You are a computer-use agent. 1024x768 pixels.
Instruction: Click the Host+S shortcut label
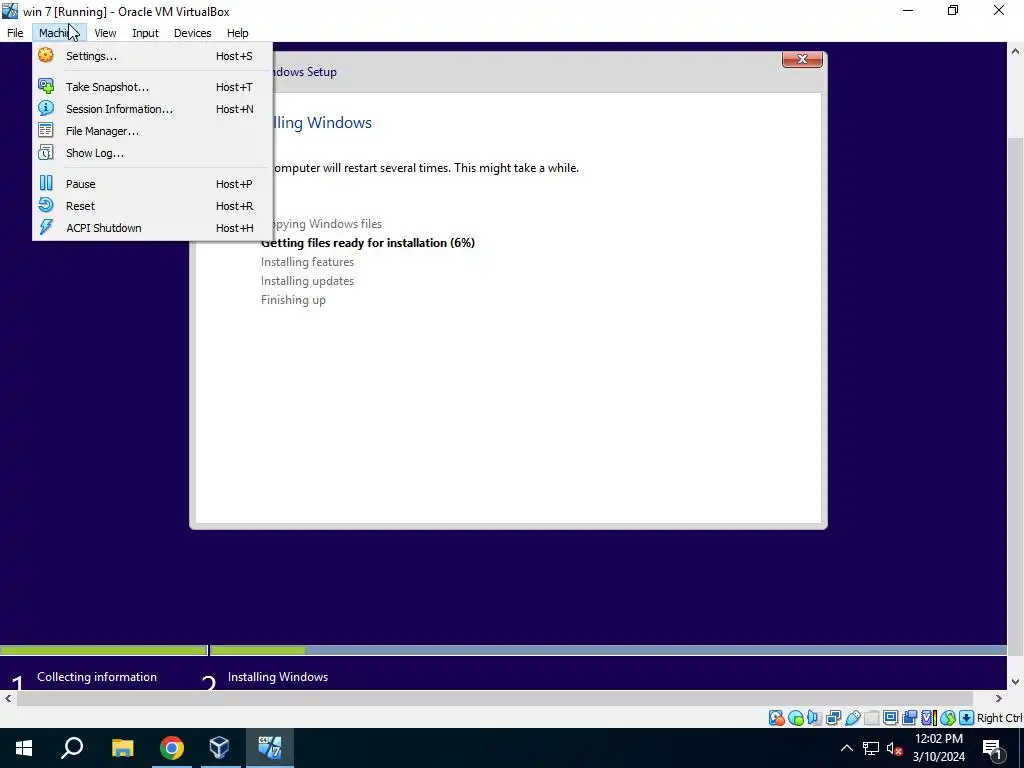coord(234,56)
